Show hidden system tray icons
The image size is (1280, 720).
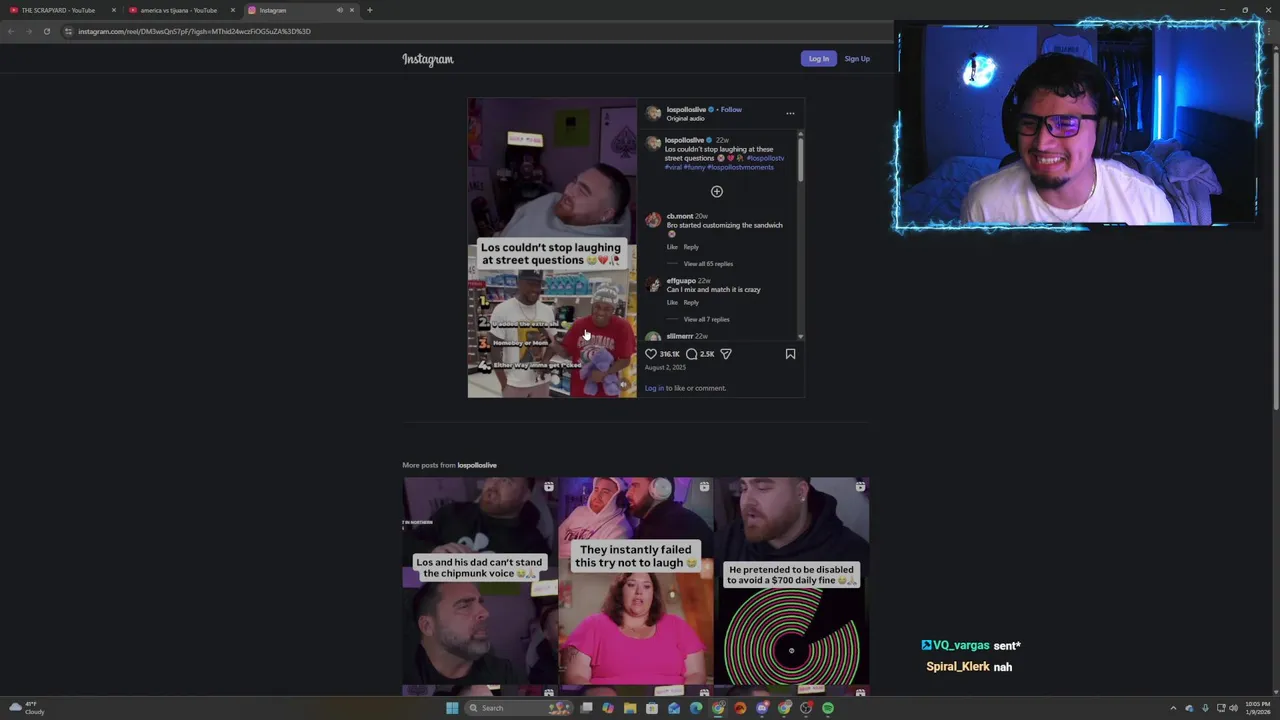(x=1174, y=708)
